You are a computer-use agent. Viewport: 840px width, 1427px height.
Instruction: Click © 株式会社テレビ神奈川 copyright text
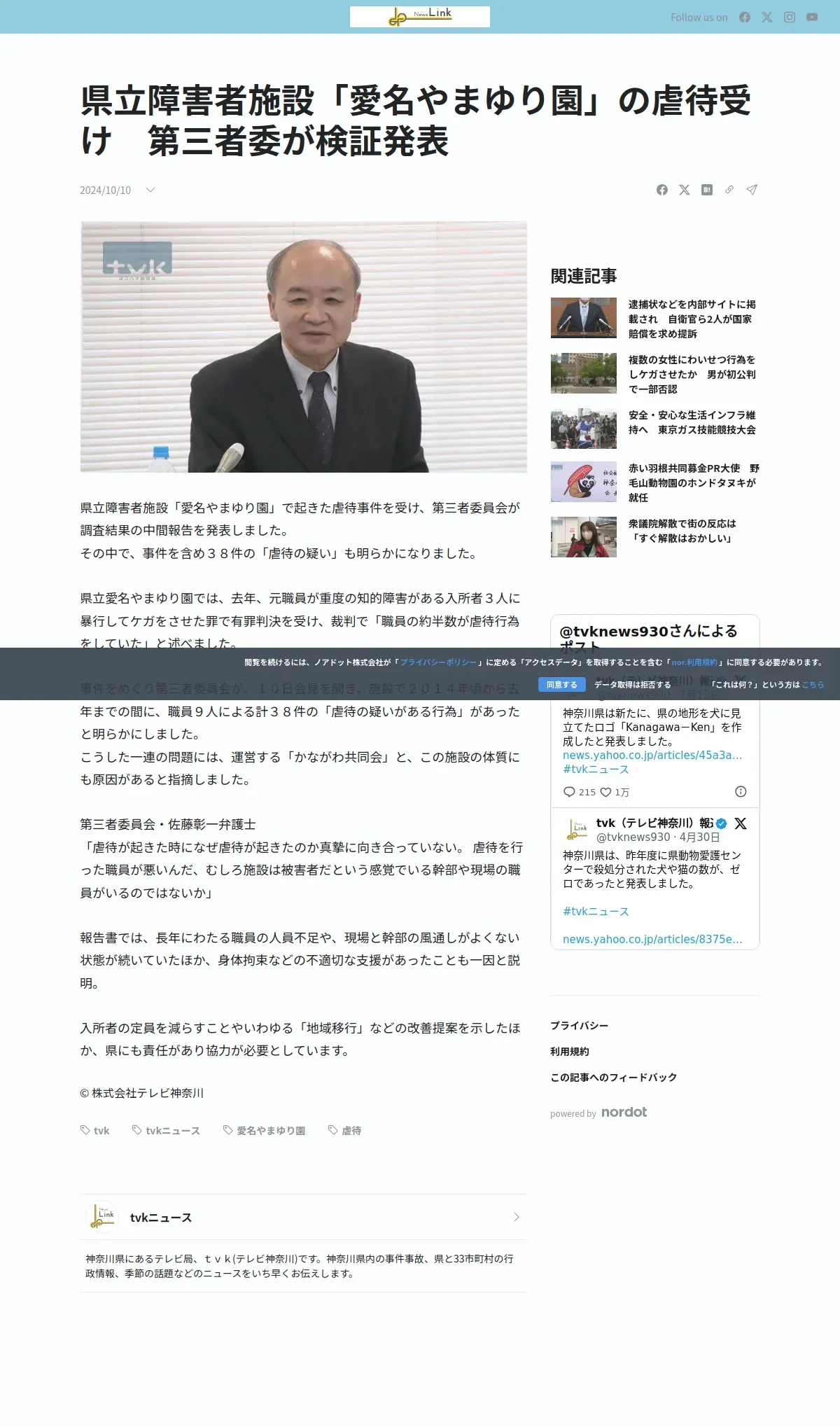click(141, 1093)
